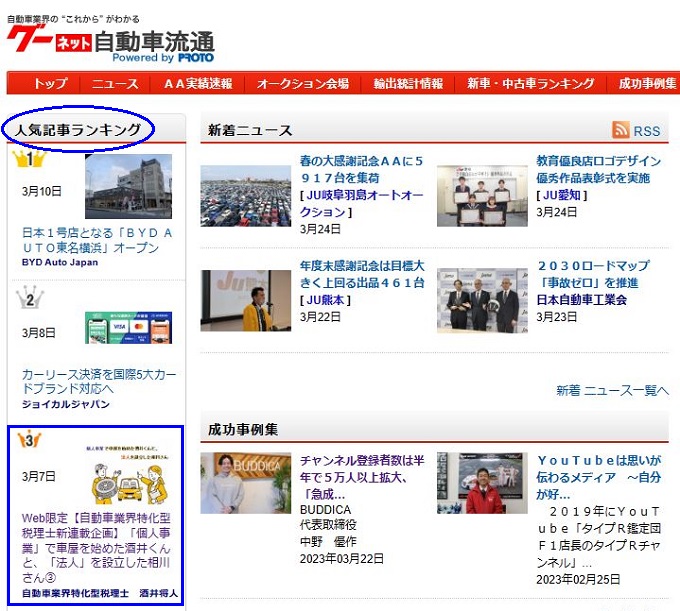Open the BYD AUTO東名横浜 opening article

[x=97, y=240]
